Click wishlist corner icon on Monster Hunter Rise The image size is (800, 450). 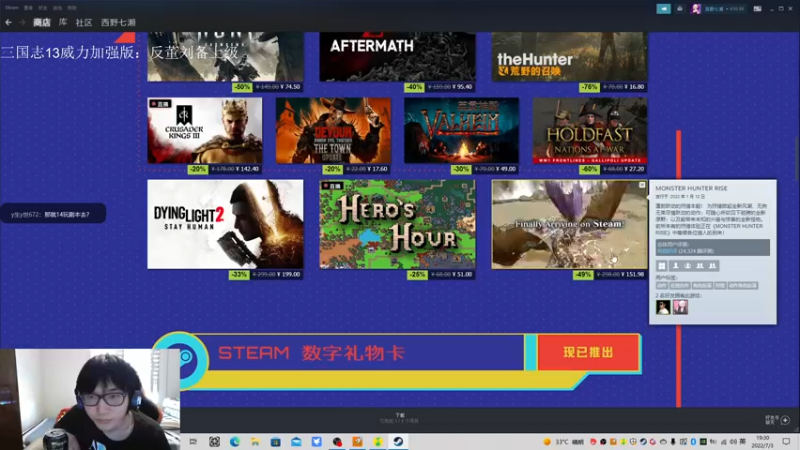click(642, 185)
